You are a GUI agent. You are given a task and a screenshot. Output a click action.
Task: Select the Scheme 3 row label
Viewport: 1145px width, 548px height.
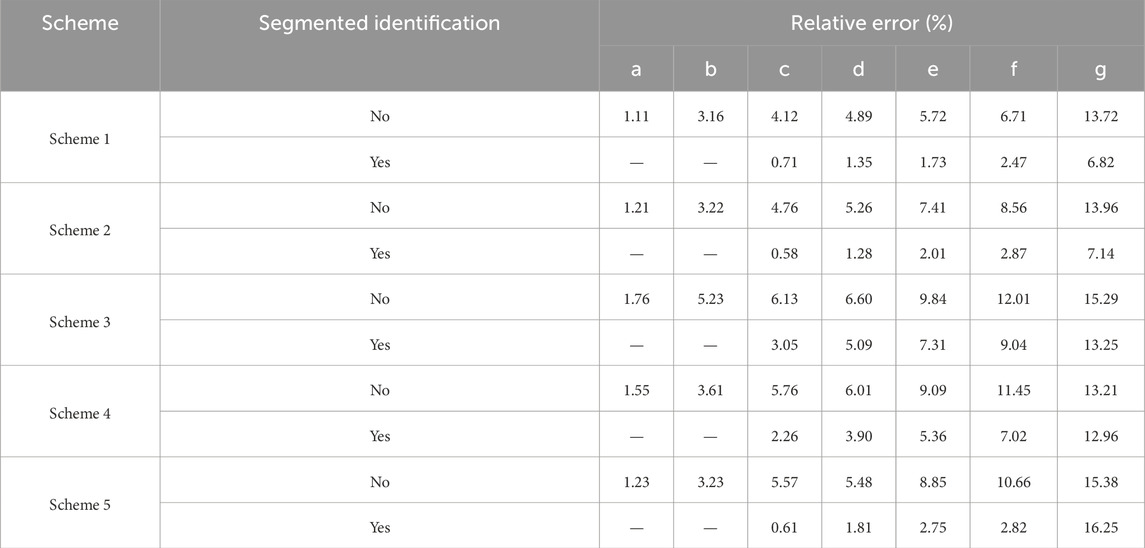pyautogui.click(x=80, y=322)
